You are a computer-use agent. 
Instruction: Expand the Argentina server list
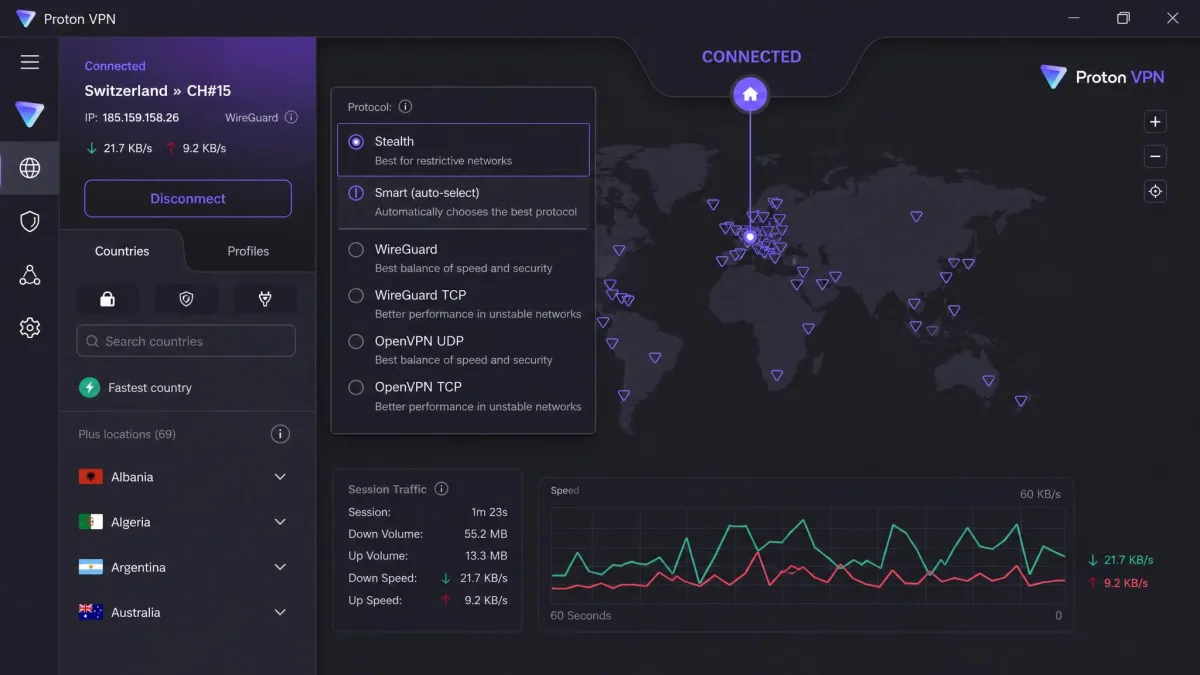click(280, 567)
